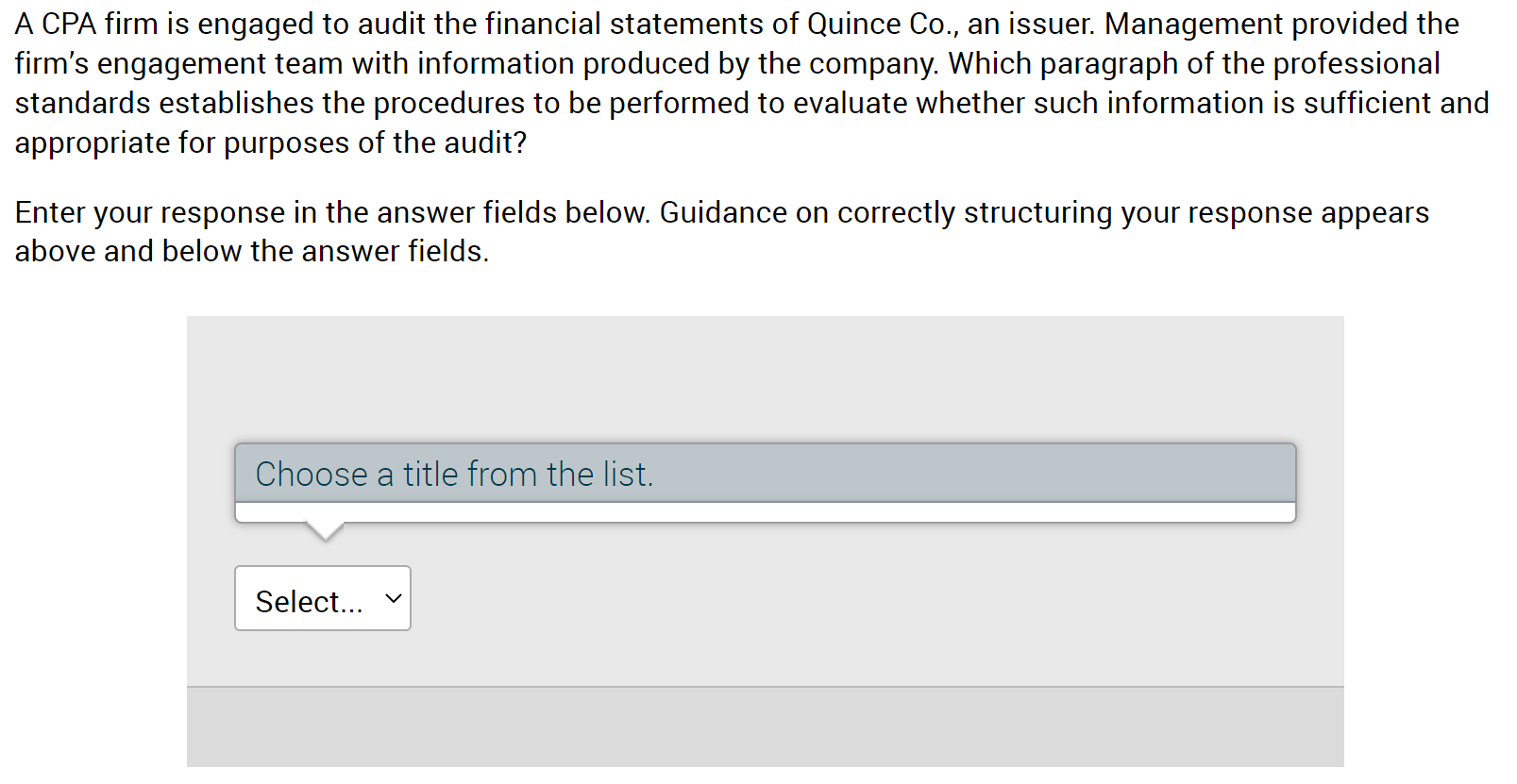Click the word 'Guidance' in the instructions
The image size is (1517, 784).
723,212
